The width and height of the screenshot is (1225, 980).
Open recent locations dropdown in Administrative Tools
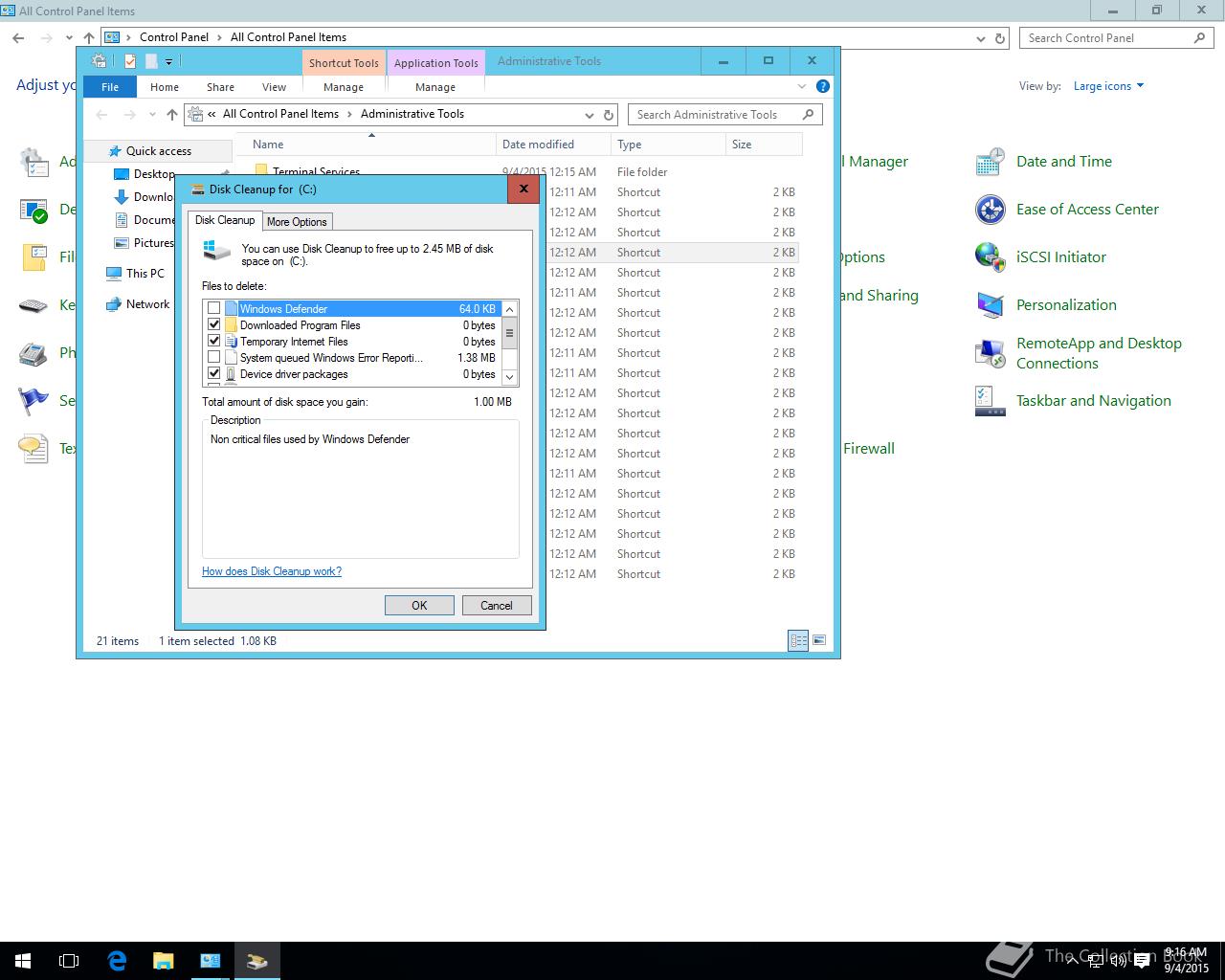click(152, 115)
